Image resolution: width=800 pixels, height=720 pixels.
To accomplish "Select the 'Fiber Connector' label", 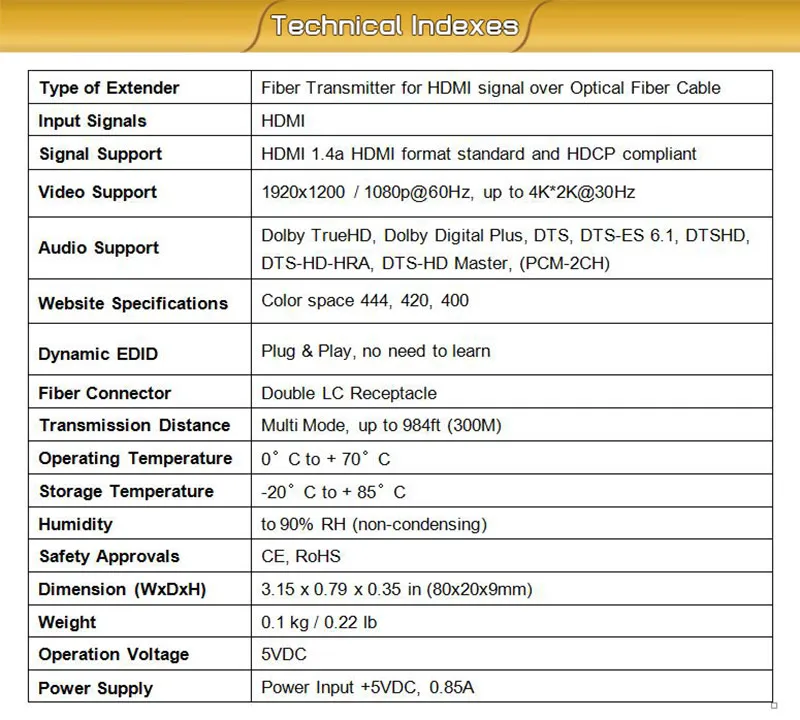I will pyautogui.click(x=105, y=393).
